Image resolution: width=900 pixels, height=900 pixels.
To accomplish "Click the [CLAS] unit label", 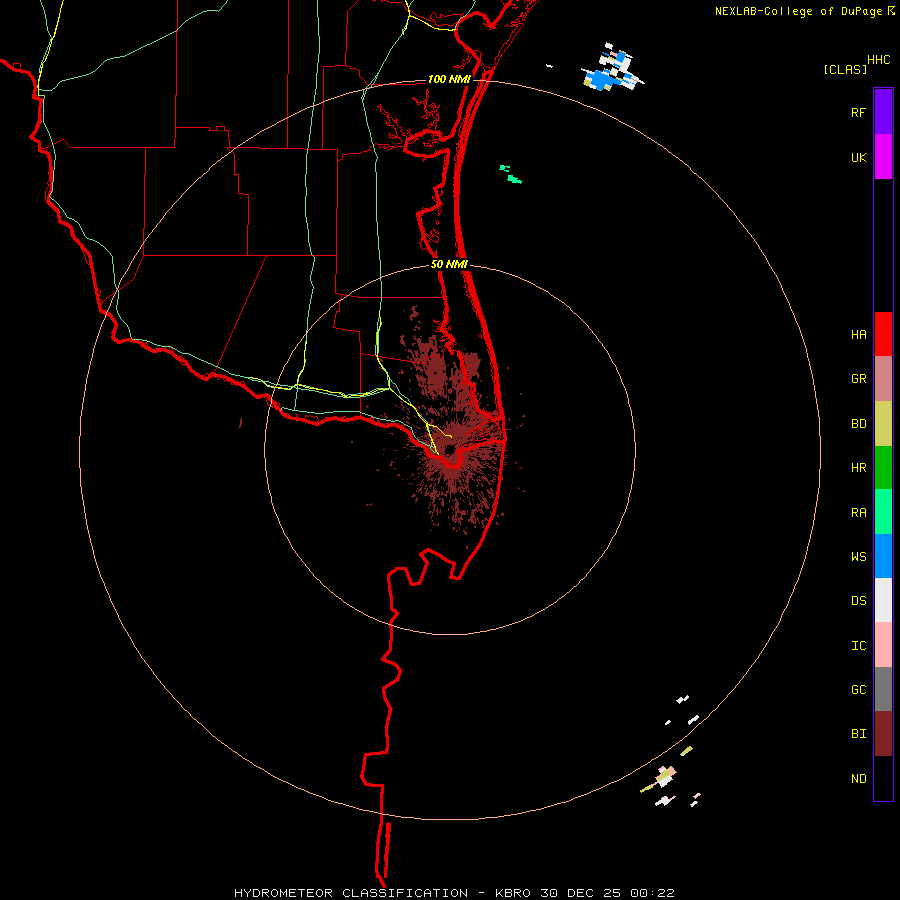I will point(845,70).
